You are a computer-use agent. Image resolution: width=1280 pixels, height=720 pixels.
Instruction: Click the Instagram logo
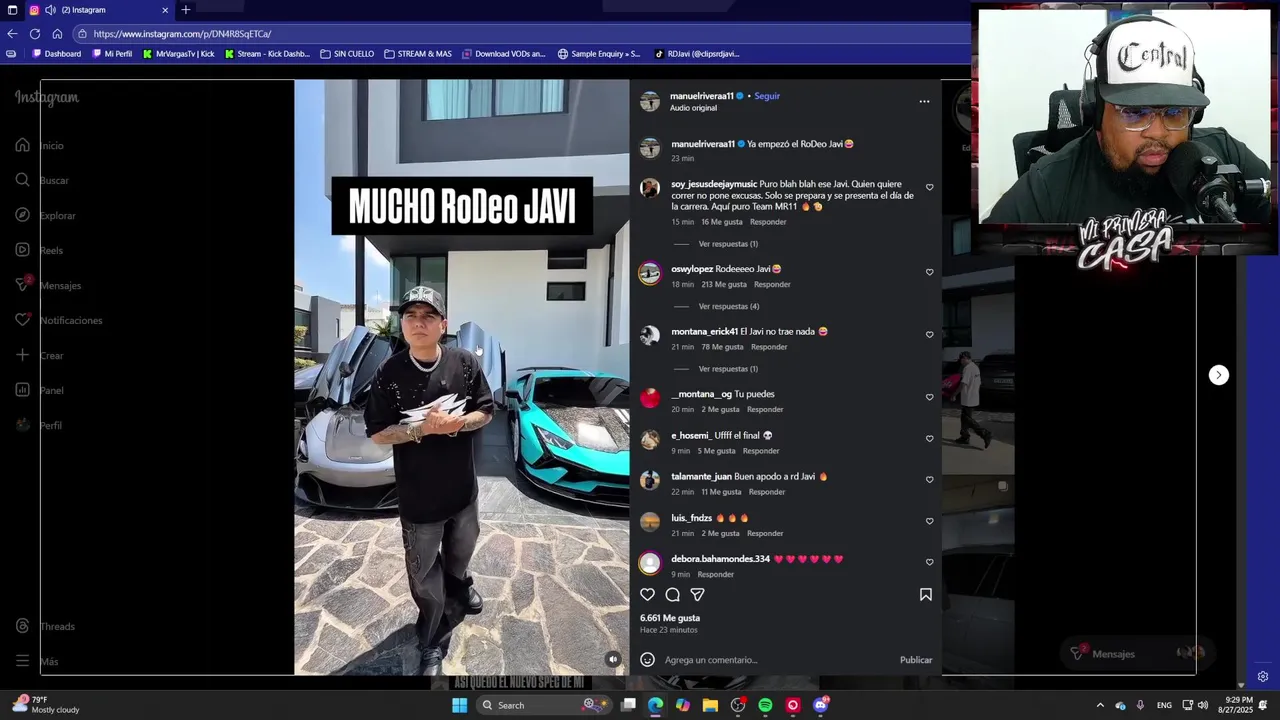(46, 97)
